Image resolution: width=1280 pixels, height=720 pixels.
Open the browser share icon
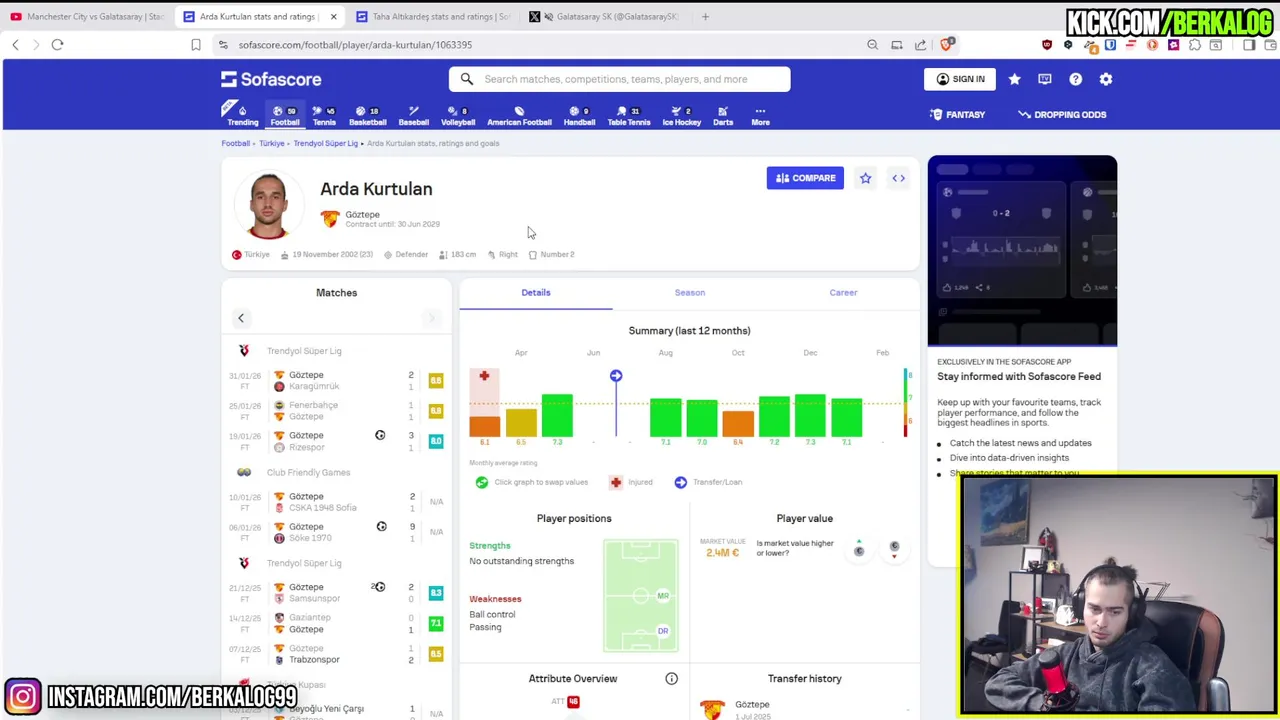(x=920, y=44)
